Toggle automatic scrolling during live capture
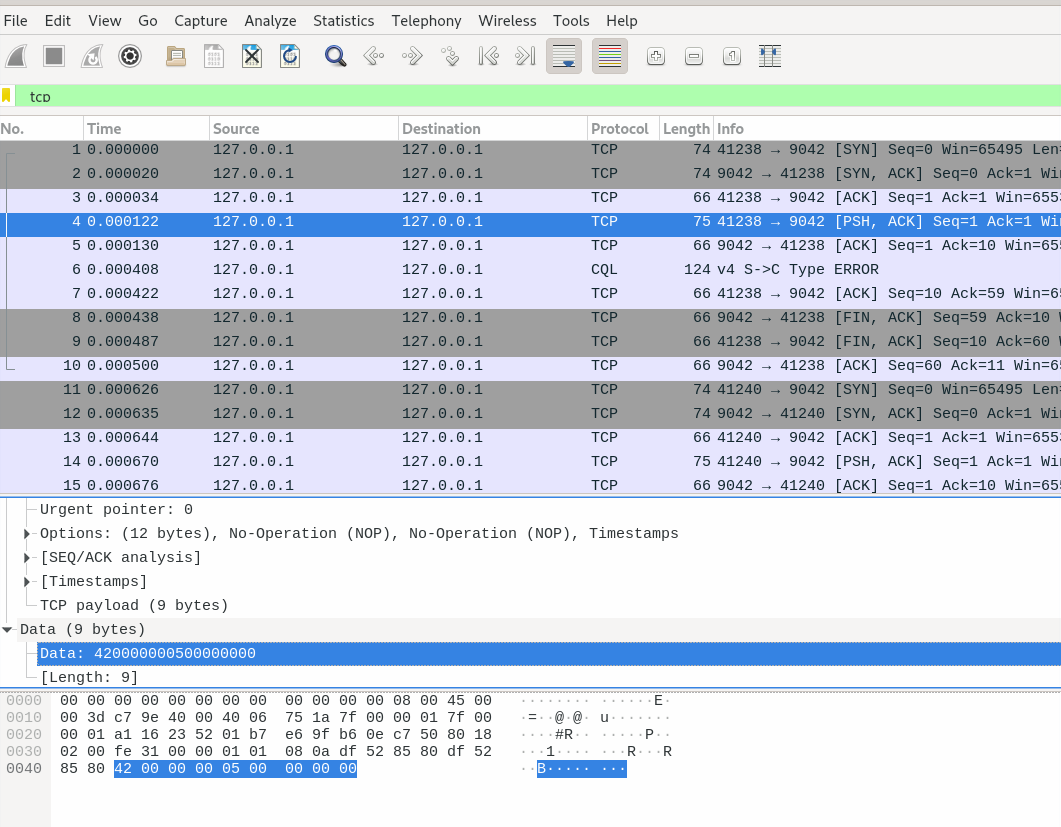 [x=564, y=56]
